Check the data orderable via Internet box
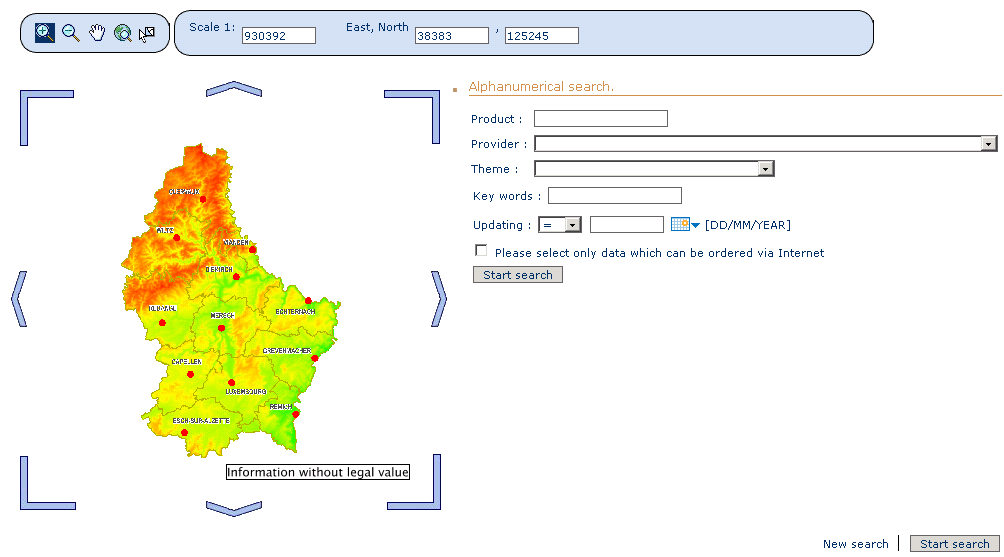 [x=481, y=251]
